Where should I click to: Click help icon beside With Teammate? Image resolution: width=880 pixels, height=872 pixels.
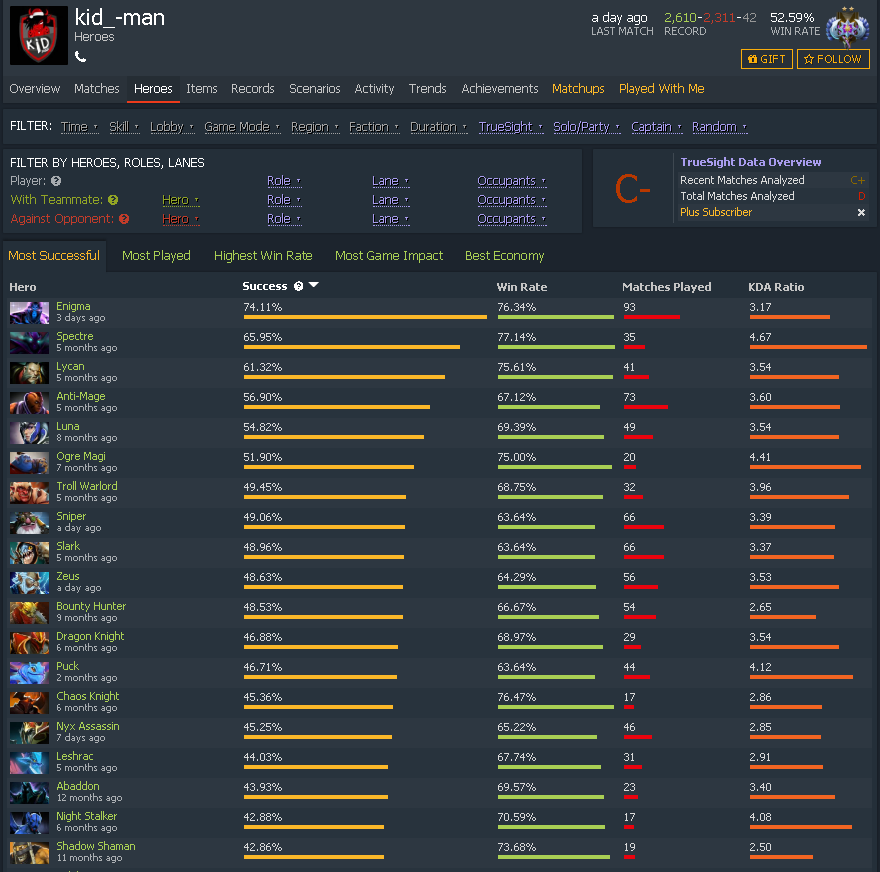pyautogui.click(x=113, y=200)
